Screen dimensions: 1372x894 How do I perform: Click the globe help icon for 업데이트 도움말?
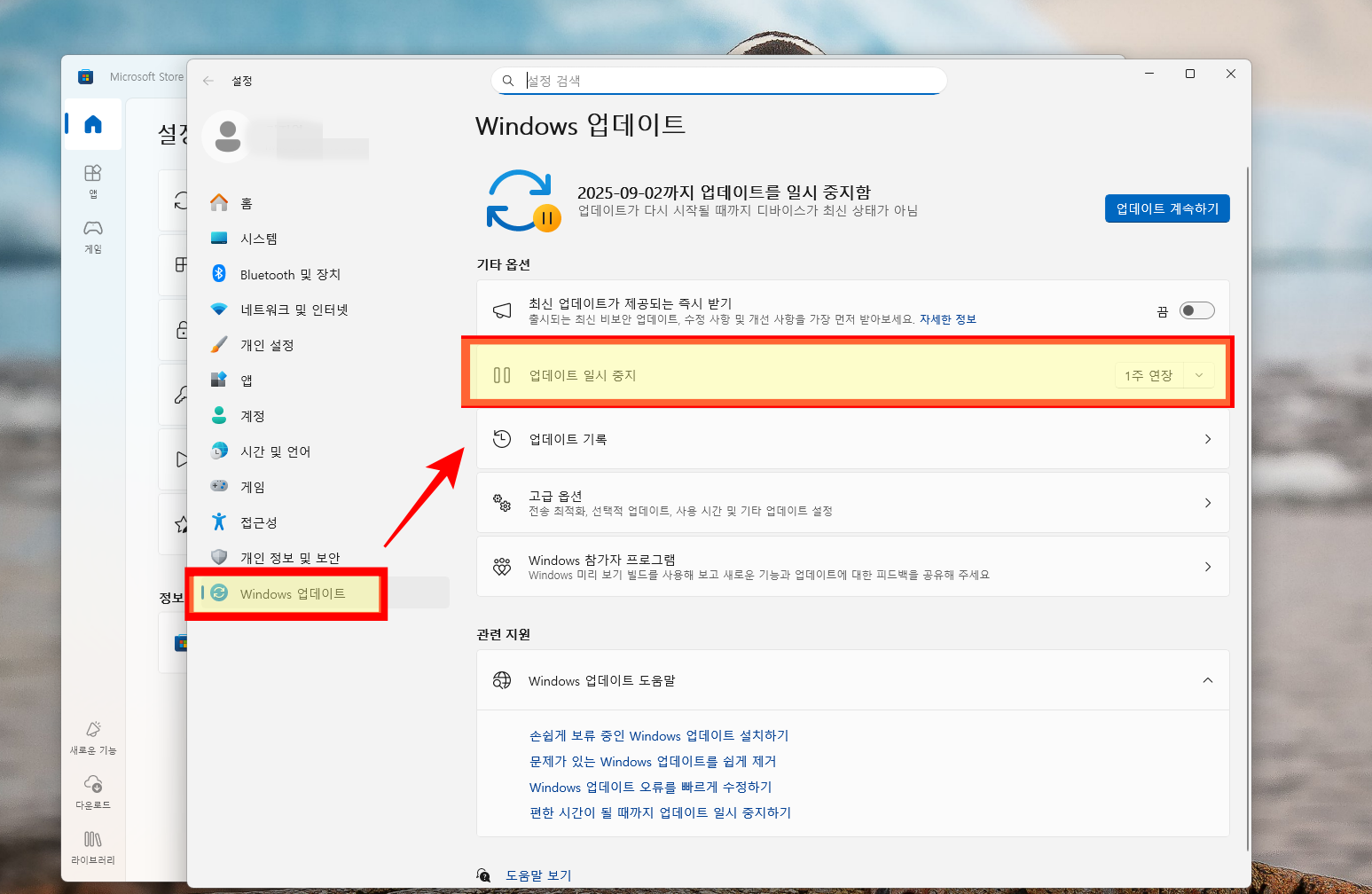coord(502,680)
